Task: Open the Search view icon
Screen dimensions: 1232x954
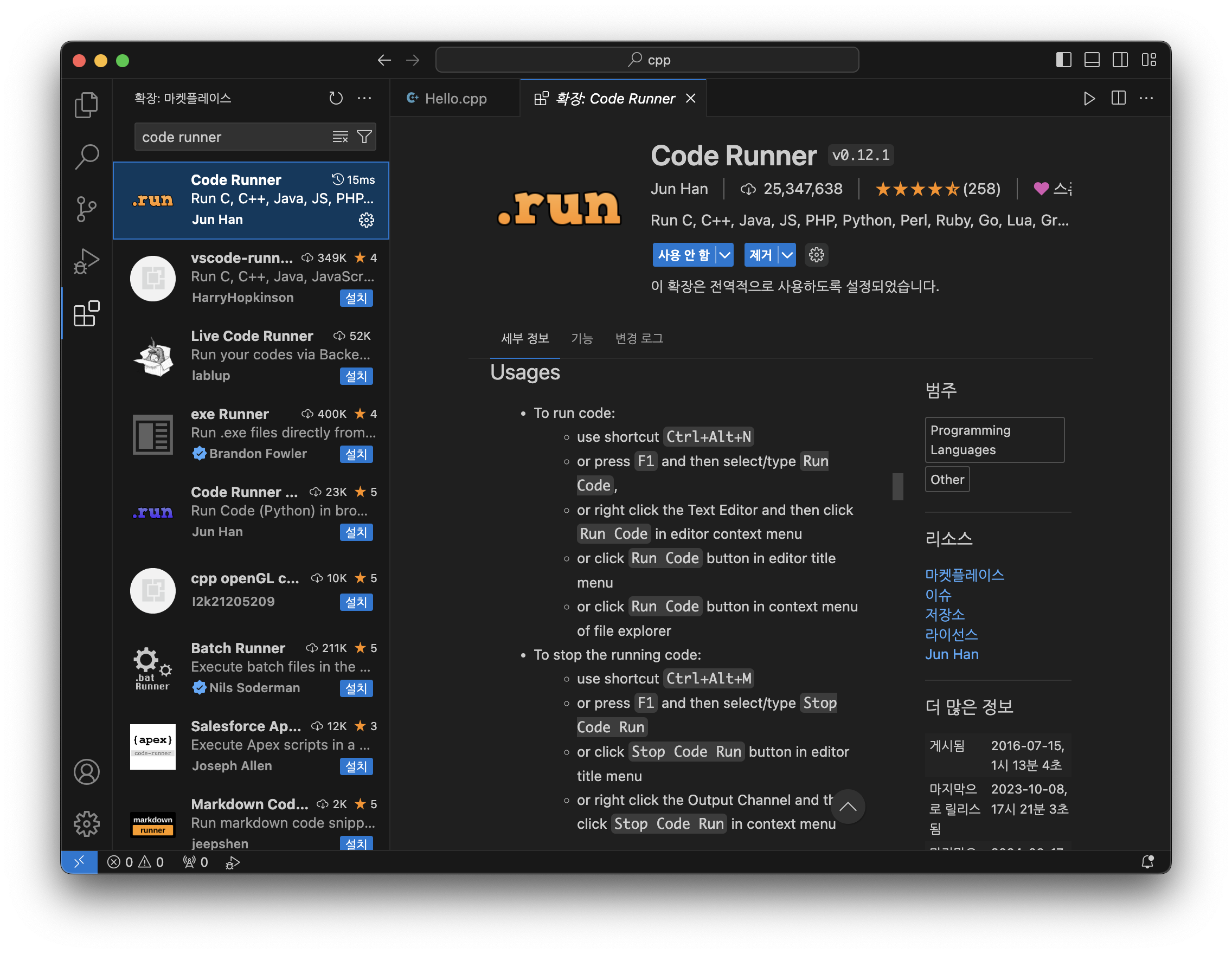Action: [86, 156]
